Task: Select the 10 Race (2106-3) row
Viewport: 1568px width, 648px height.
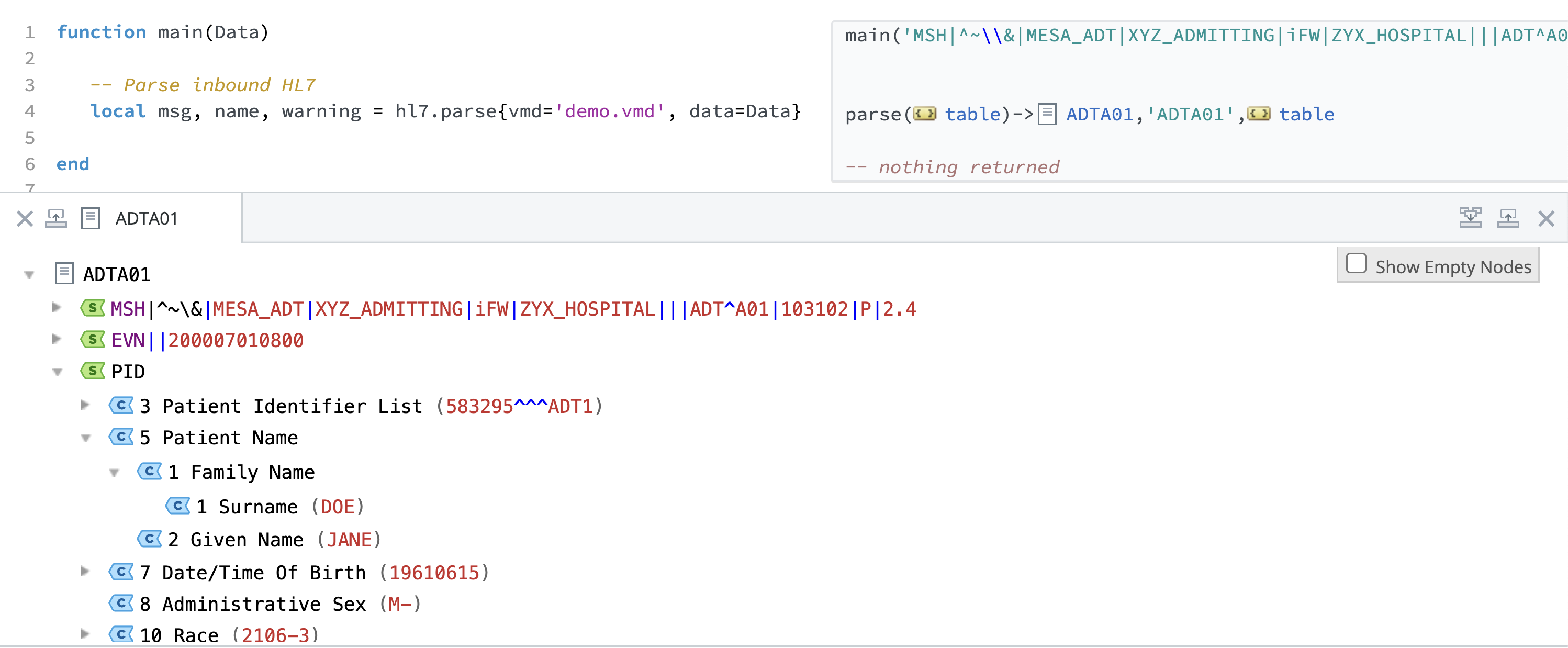Action: [229, 636]
